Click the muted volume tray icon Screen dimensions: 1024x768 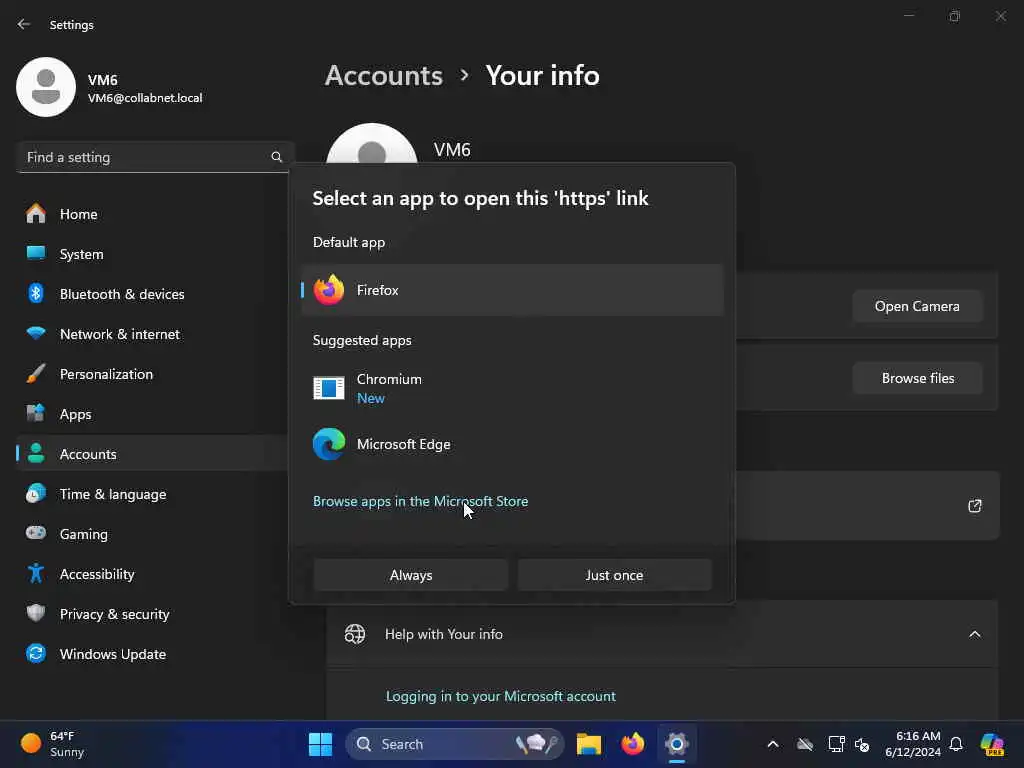coord(862,744)
